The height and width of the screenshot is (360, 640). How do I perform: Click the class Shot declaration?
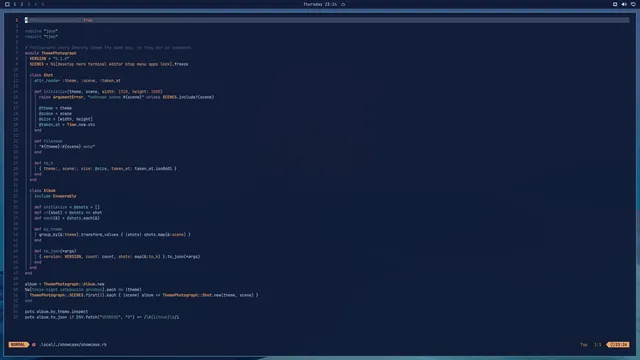tap(41, 75)
